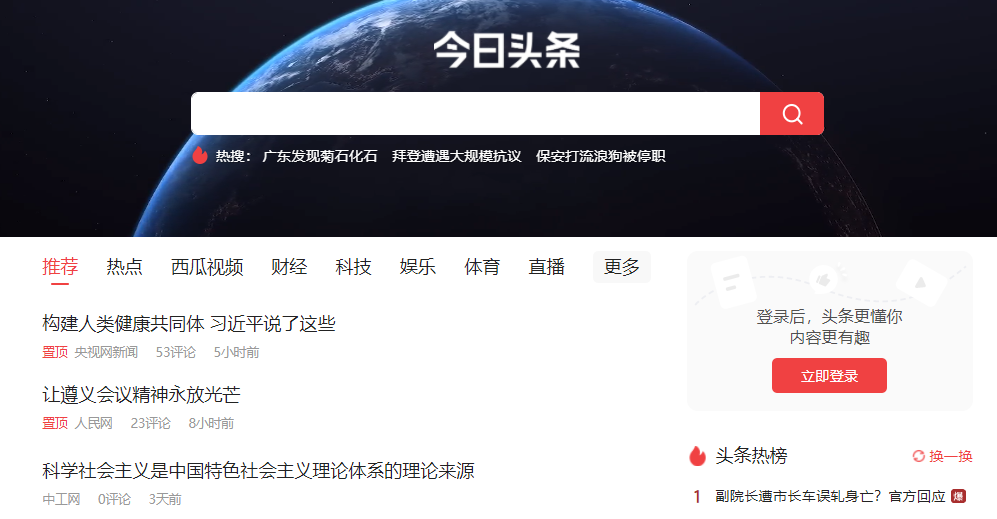Click the red search magnifier button
Viewport: 997px width, 519px height.
[792, 114]
